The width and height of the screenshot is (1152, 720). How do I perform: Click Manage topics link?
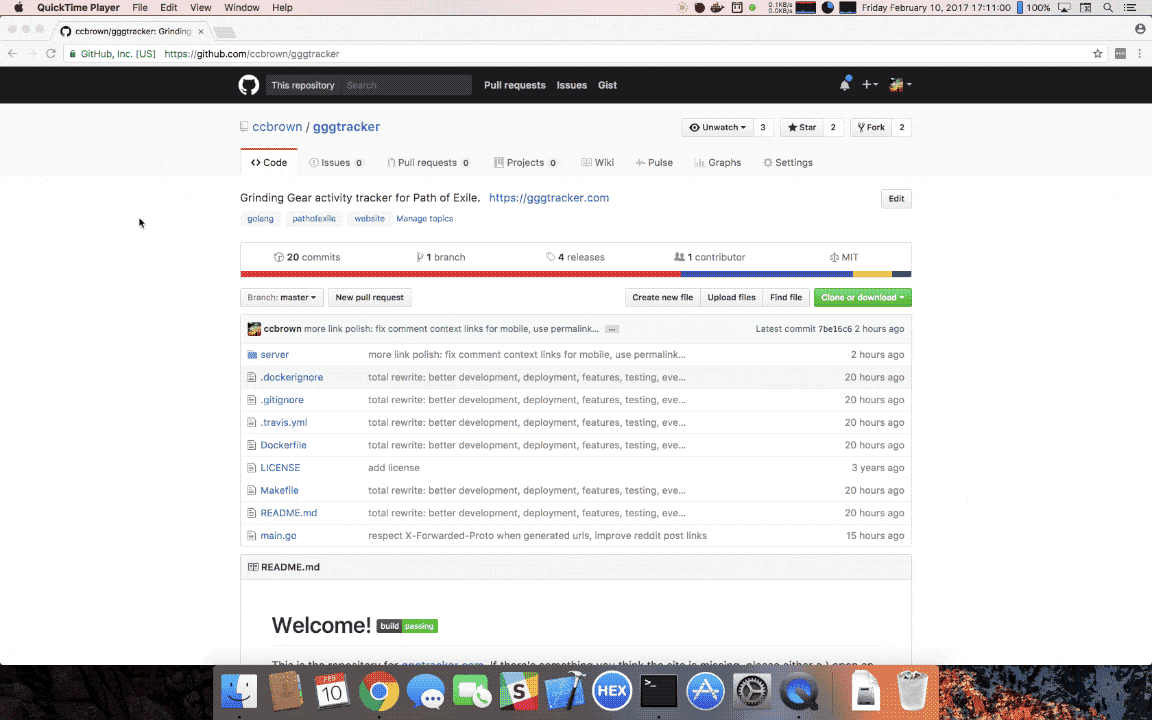pyautogui.click(x=425, y=219)
